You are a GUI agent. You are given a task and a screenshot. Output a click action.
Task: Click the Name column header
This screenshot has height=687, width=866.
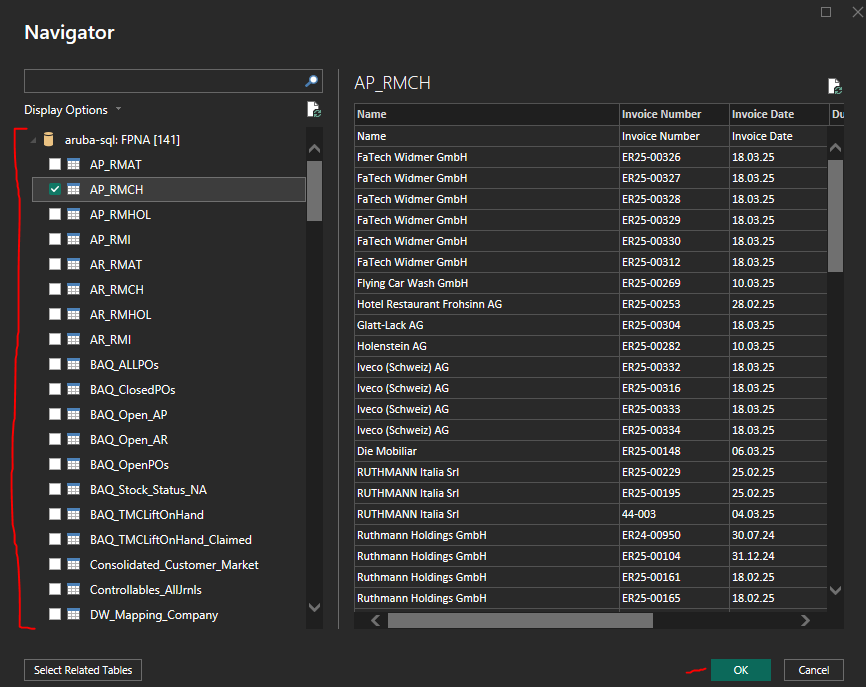point(487,114)
